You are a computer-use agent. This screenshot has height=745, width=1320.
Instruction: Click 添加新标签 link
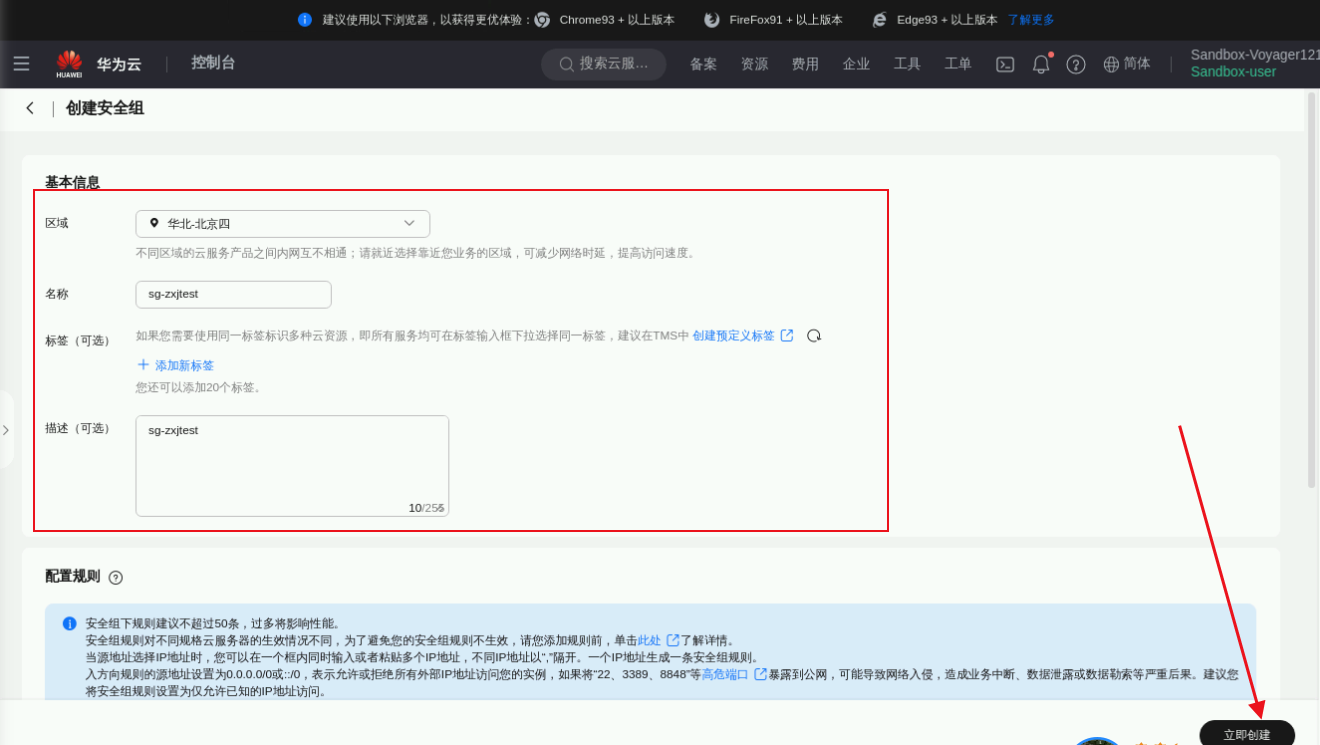[x=184, y=366]
